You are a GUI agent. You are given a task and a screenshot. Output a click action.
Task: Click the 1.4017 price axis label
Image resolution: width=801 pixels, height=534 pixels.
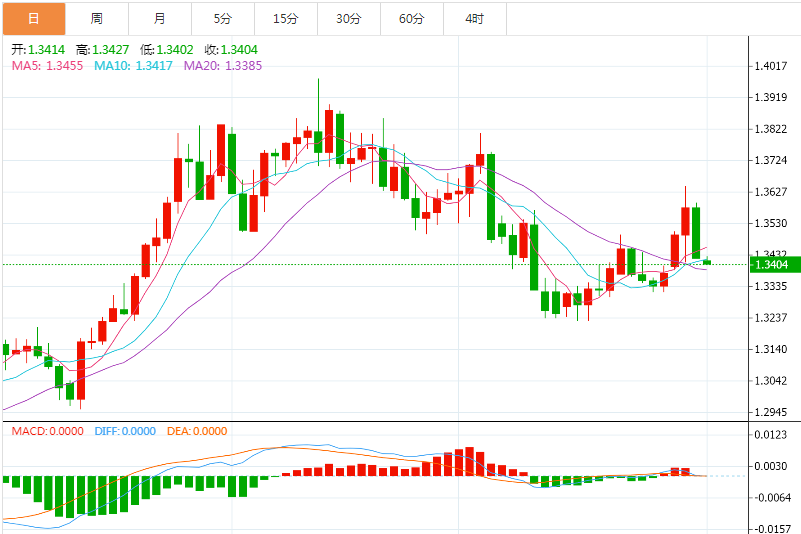tap(771, 66)
